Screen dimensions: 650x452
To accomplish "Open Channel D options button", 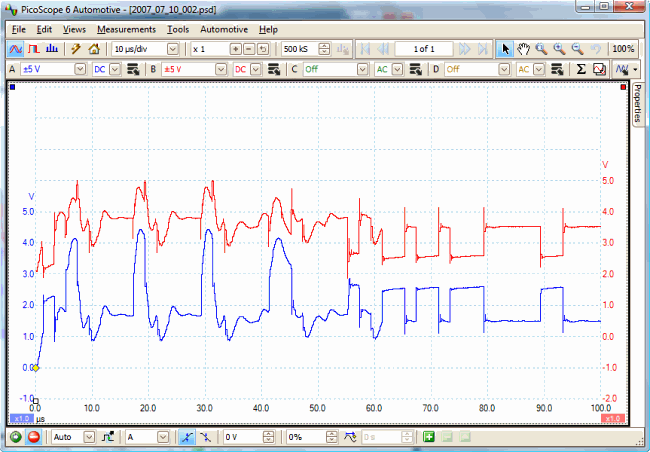I will (557, 69).
